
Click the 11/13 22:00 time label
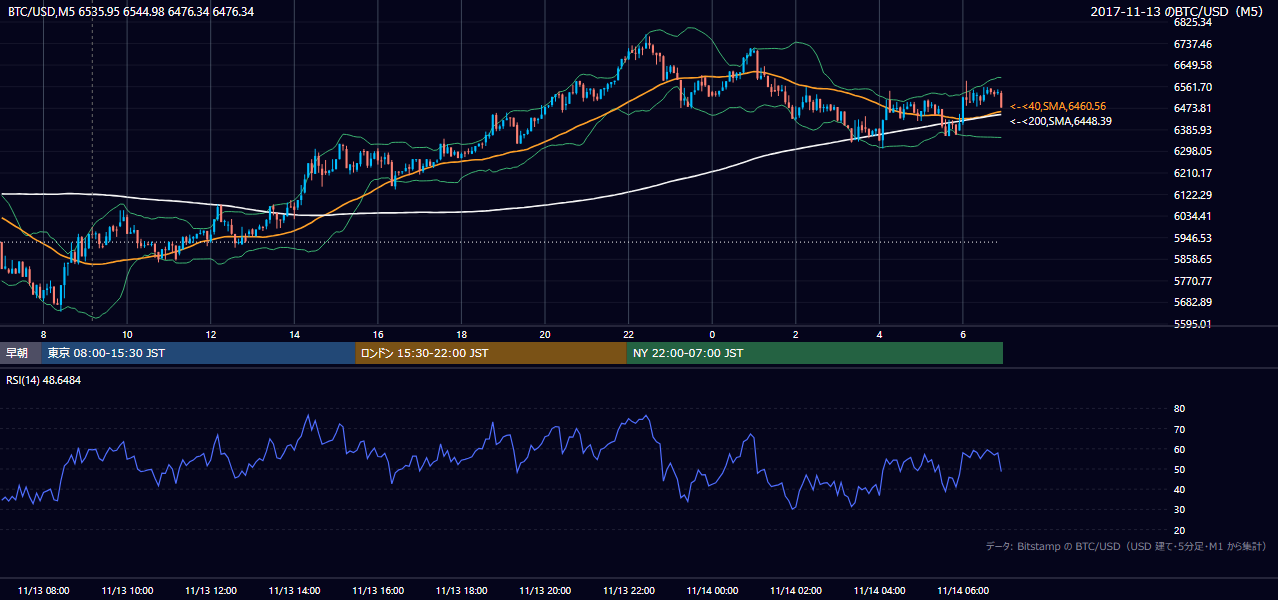point(628,591)
